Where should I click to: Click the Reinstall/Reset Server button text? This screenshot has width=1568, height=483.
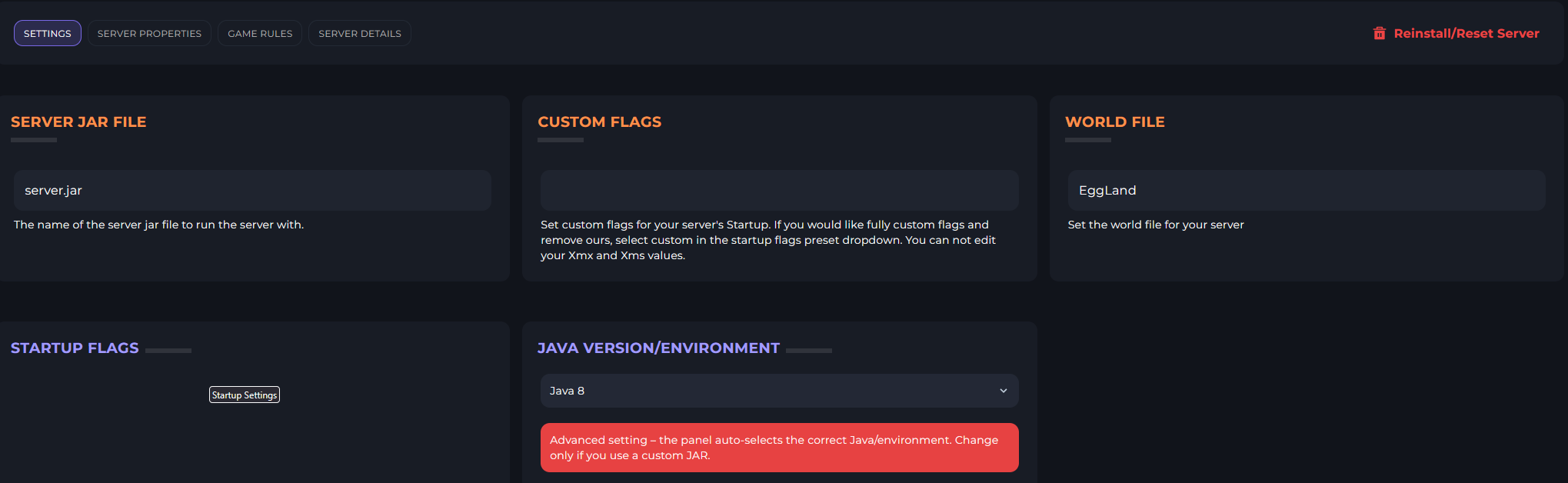coord(1466,33)
